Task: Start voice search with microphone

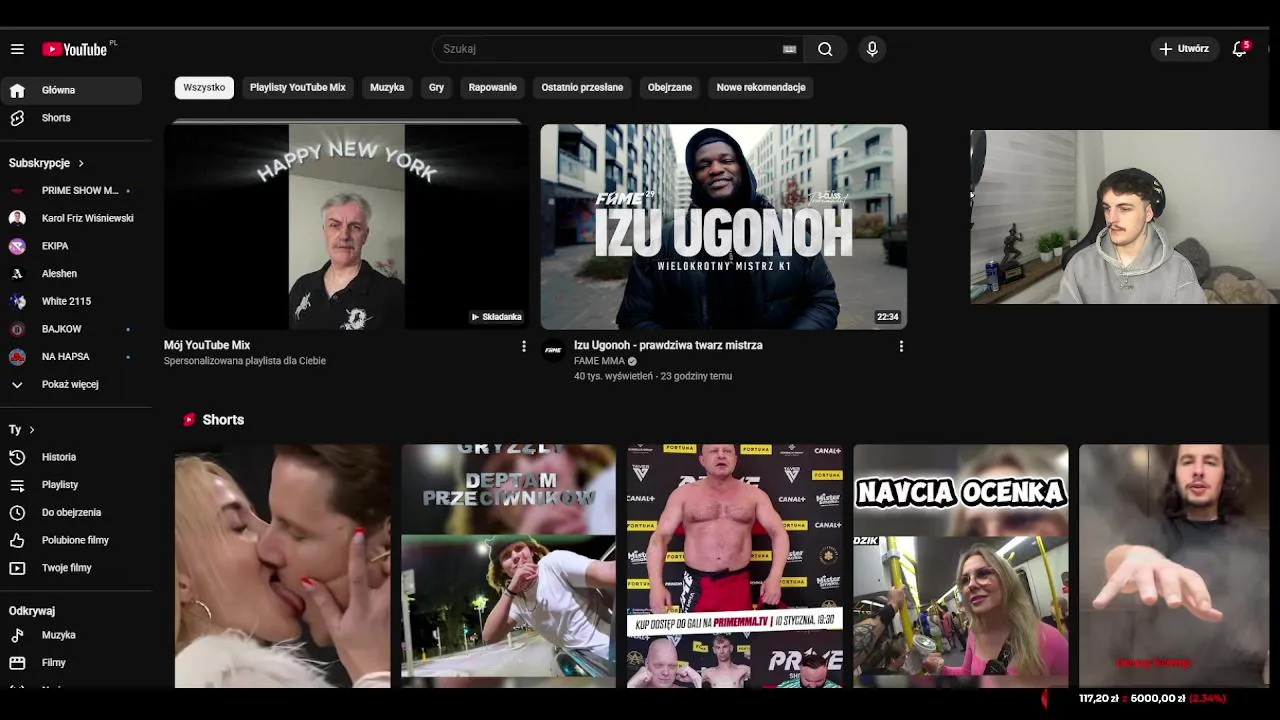Action: (x=872, y=49)
